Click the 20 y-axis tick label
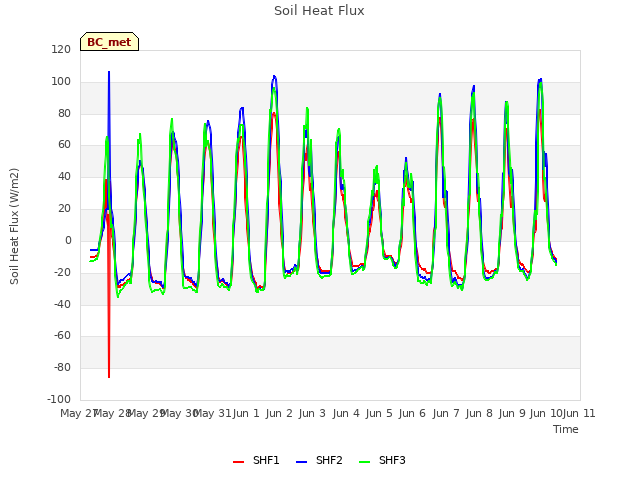This screenshot has width=640, height=480. click(64, 209)
